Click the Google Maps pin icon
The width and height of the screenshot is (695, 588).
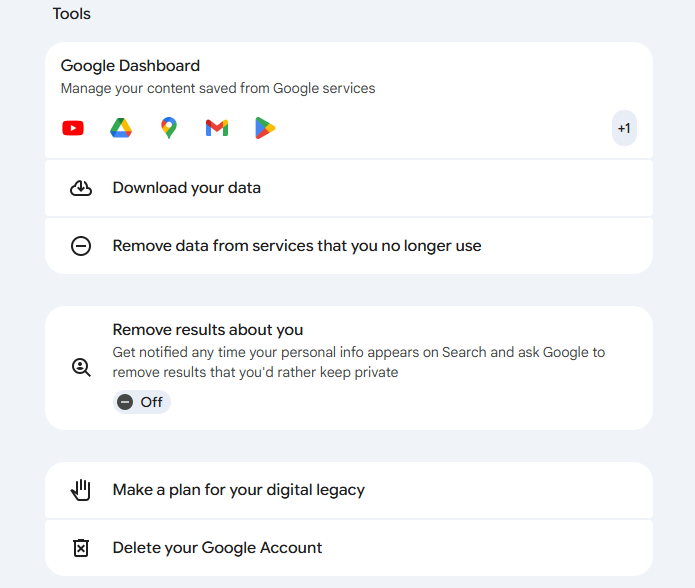169,128
